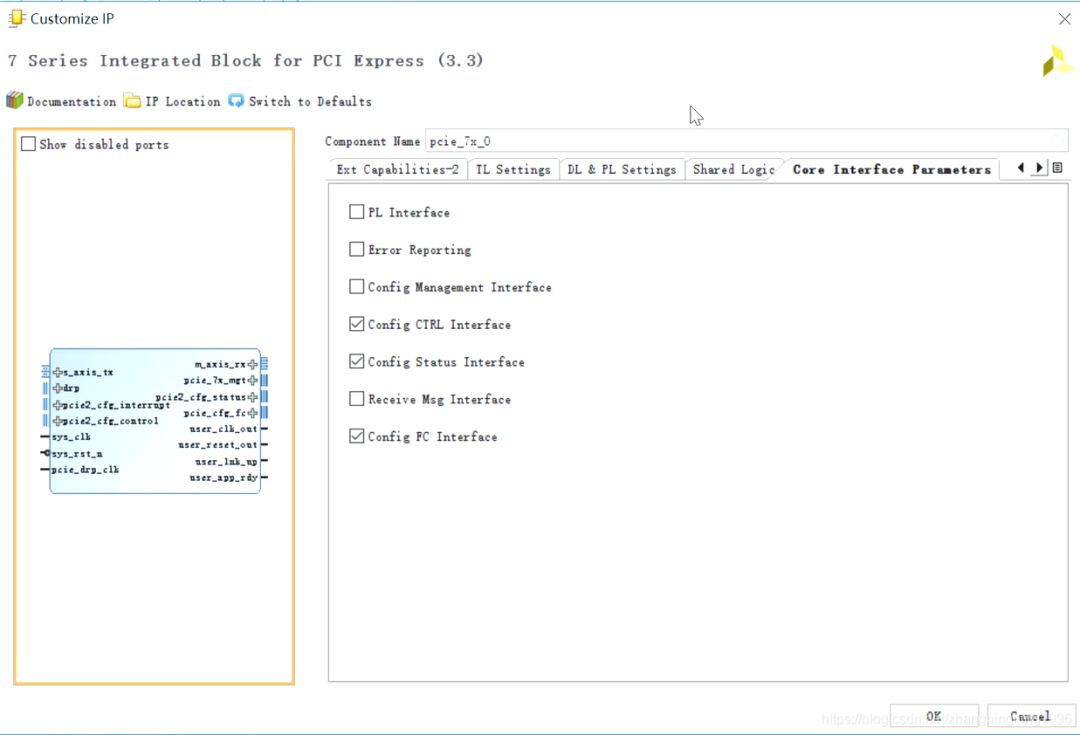Open the Documentation book icon

click(14, 101)
